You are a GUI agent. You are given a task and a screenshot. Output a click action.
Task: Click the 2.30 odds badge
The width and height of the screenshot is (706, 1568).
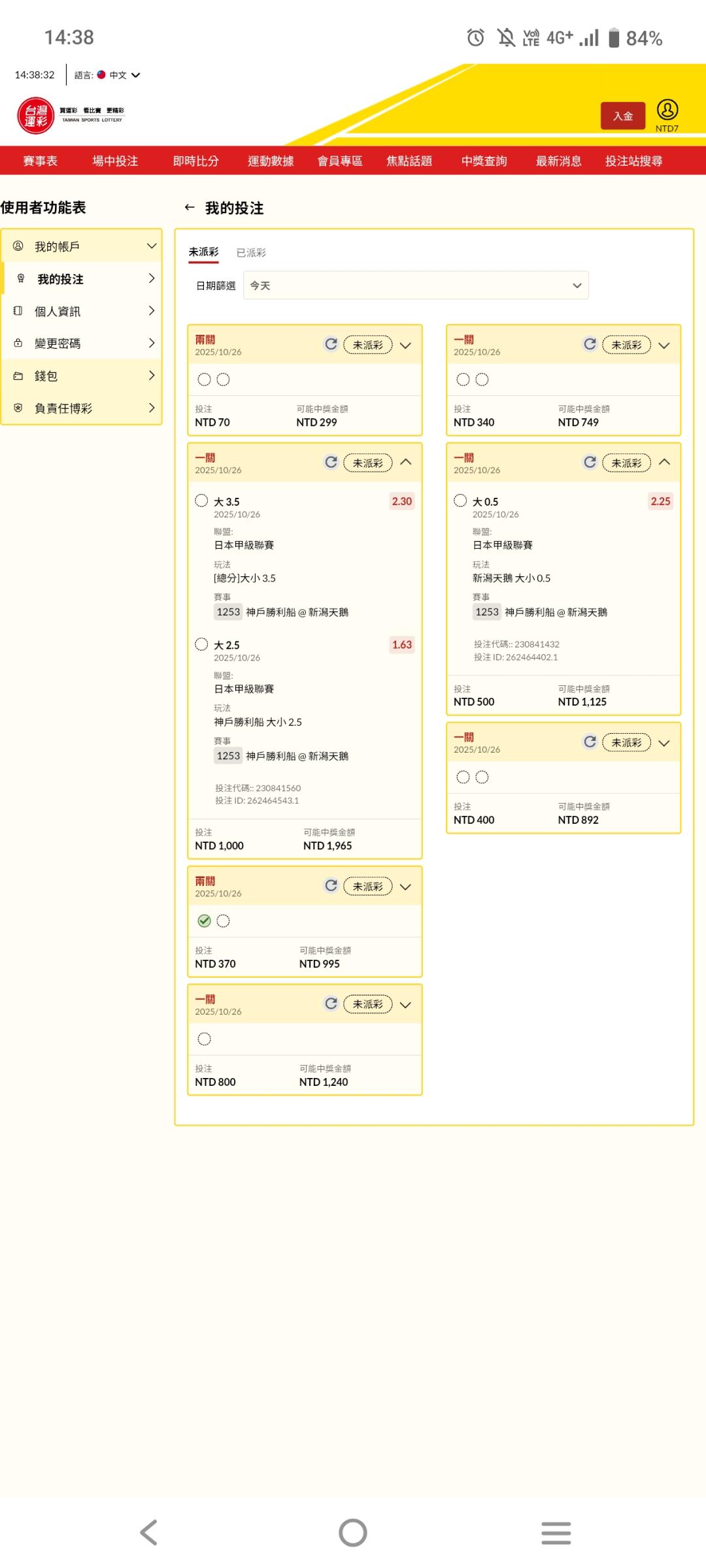click(x=401, y=501)
